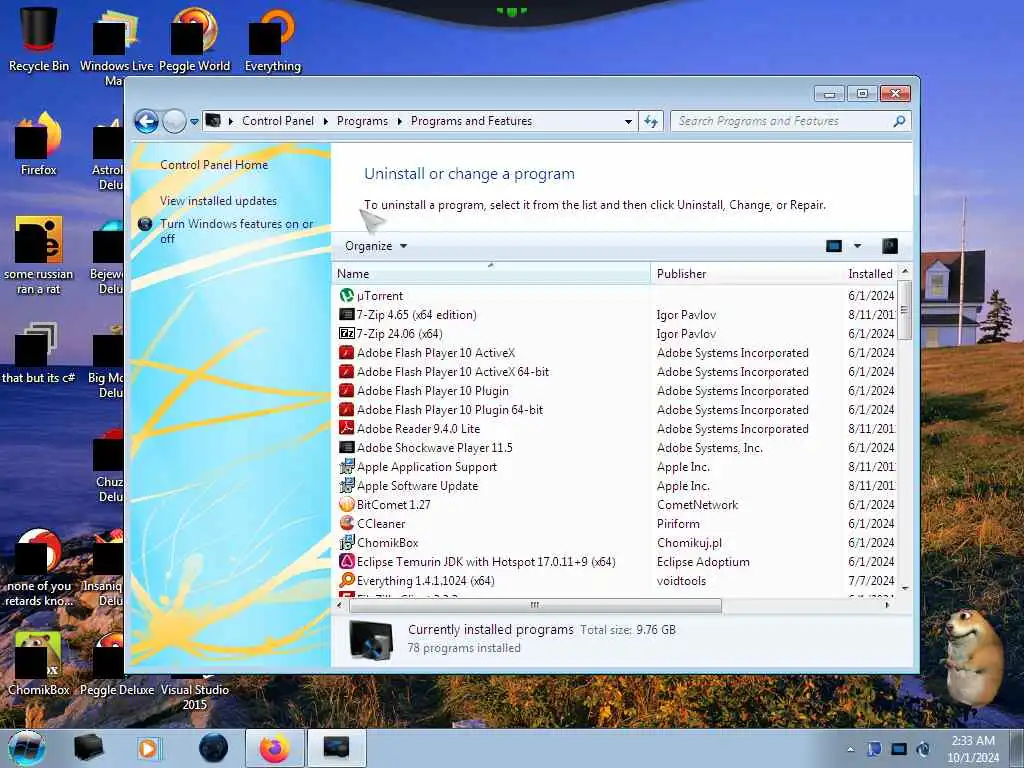This screenshot has width=1024, height=768.
Task: Sort by the Name column header
Action: (491, 274)
